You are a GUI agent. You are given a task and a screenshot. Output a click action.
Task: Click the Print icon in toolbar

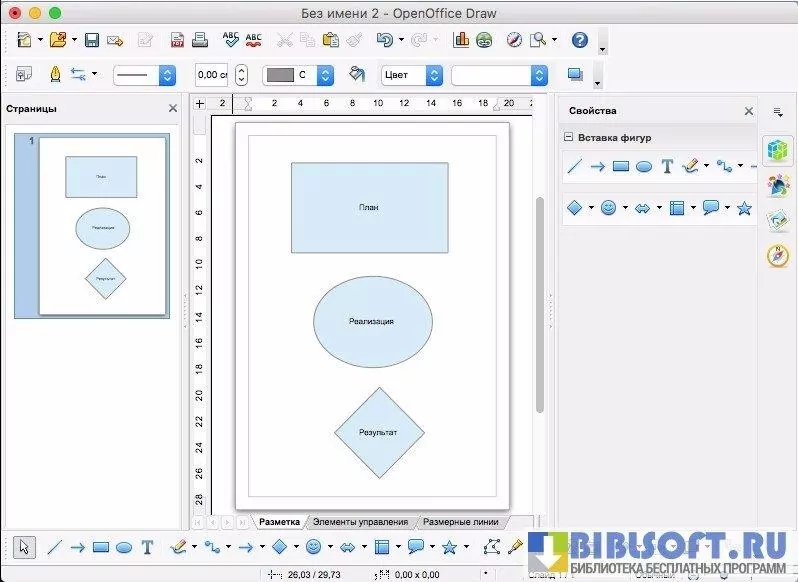200,40
